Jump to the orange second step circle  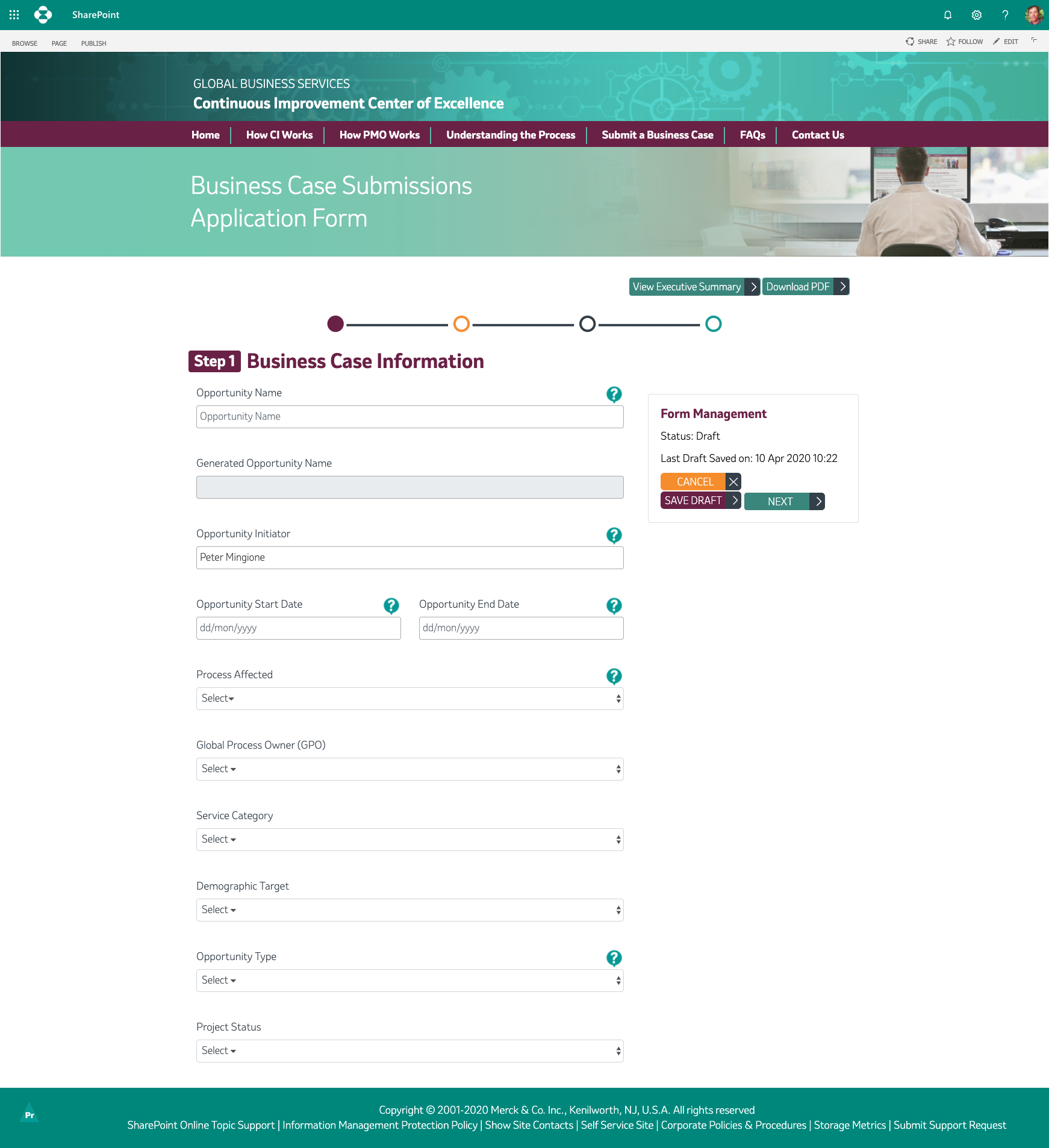point(461,324)
